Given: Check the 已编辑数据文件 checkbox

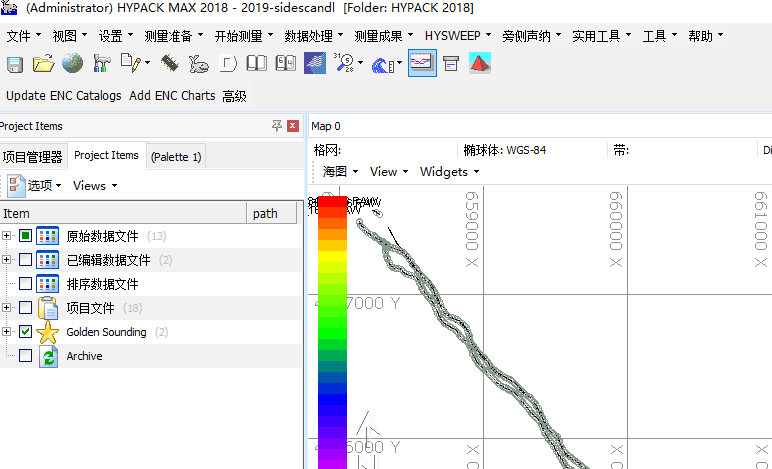Looking at the screenshot, I should 26,260.
